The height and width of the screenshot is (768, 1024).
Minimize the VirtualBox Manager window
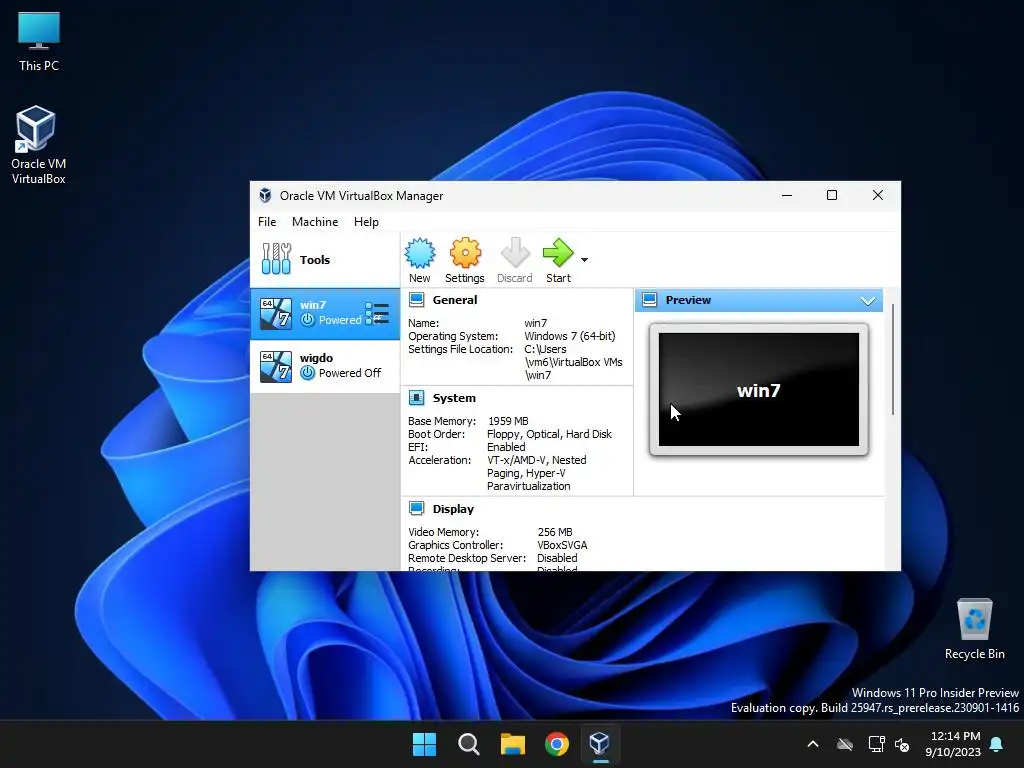click(x=787, y=195)
